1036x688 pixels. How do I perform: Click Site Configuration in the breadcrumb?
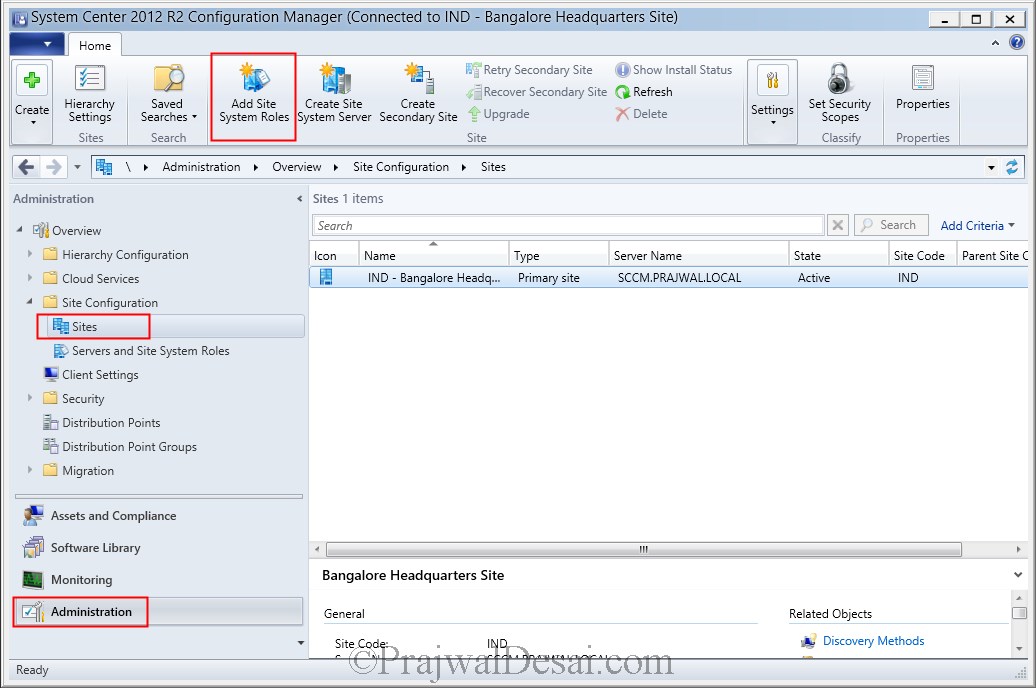click(401, 167)
